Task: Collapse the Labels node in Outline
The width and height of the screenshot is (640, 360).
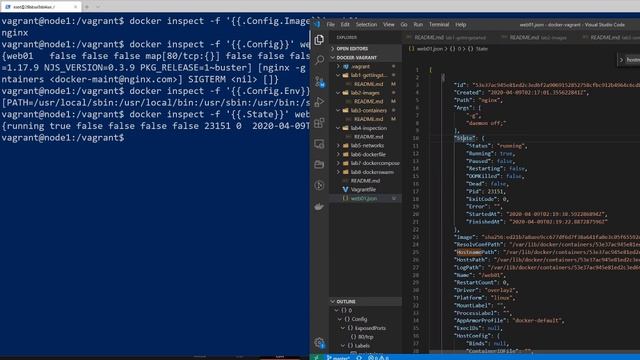Action: click(x=343, y=346)
